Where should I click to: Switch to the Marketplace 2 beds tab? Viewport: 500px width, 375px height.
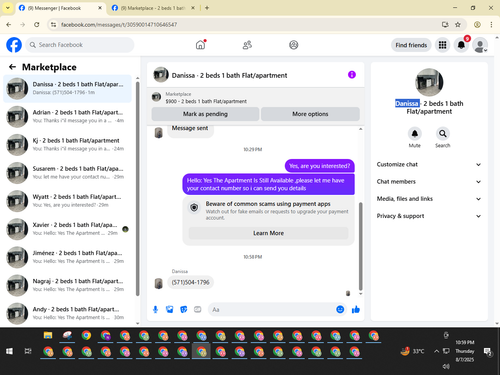coord(153,8)
